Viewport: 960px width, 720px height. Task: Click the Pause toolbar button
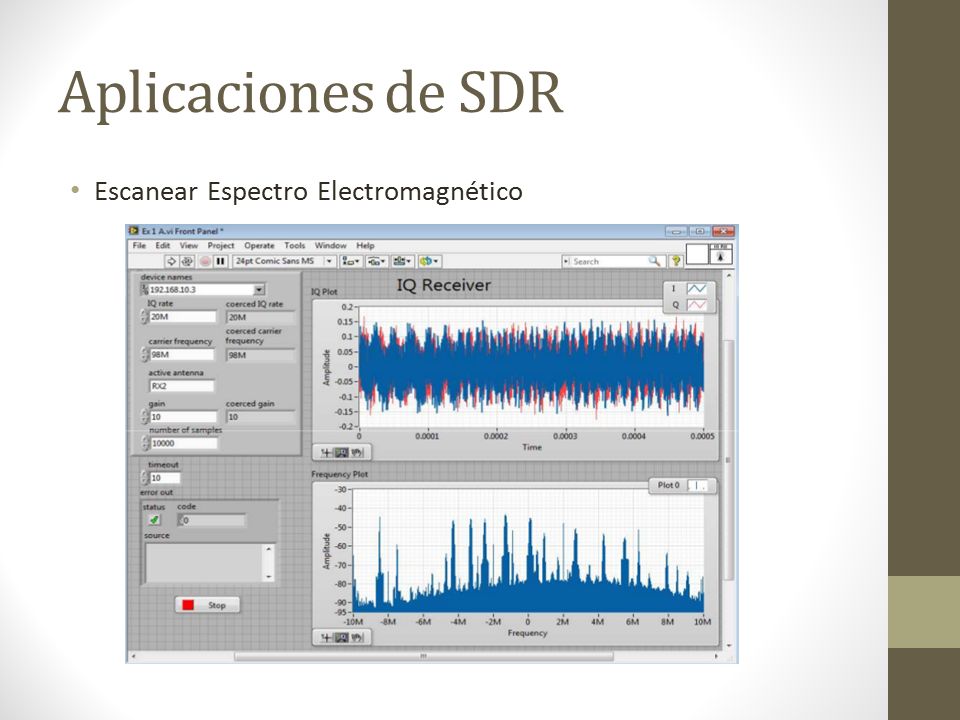(x=220, y=261)
